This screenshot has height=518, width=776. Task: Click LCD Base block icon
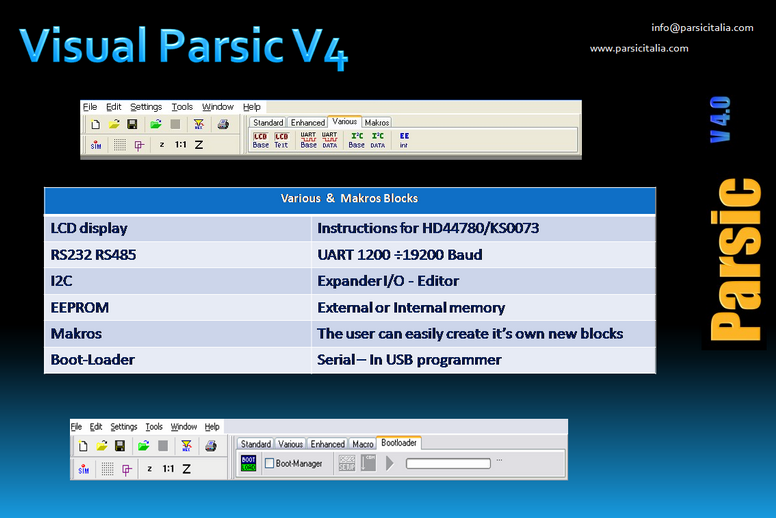260,140
